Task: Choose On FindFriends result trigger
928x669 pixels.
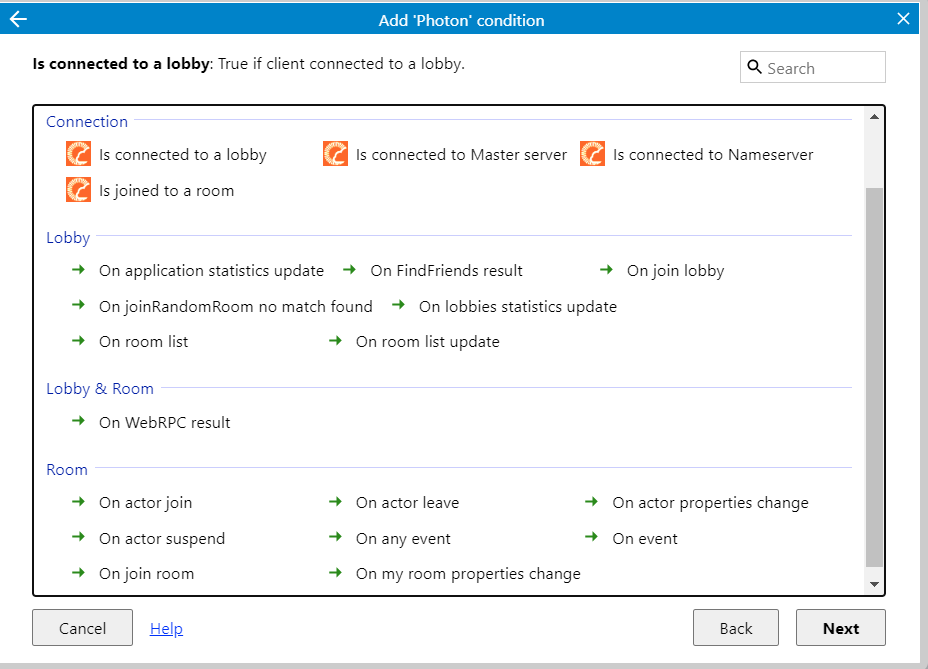Action: 446,271
